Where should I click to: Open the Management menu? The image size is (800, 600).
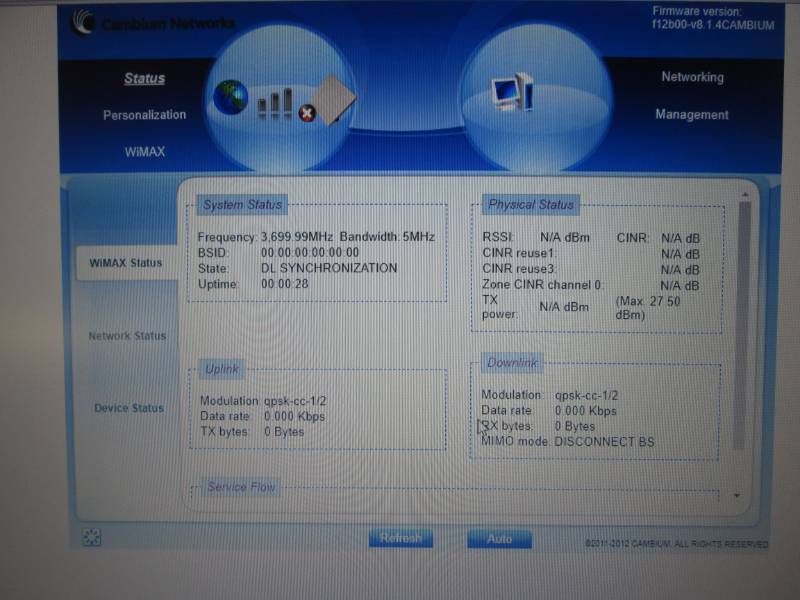pos(692,114)
